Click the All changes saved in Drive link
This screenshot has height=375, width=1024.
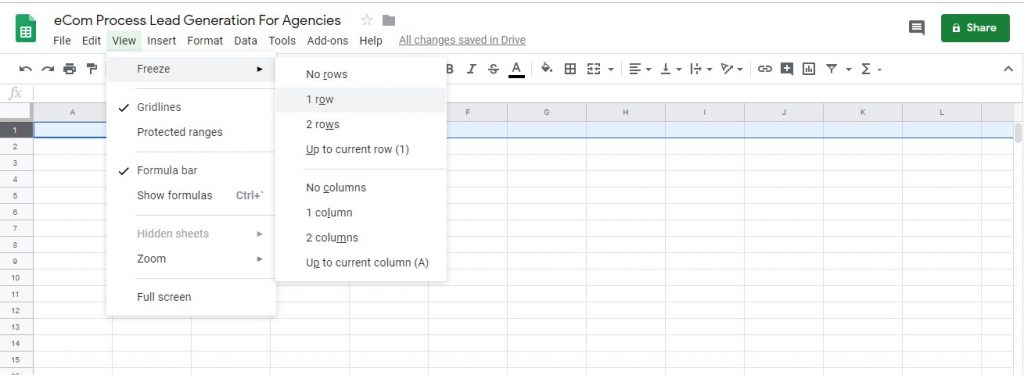click(x=462, y=41)
